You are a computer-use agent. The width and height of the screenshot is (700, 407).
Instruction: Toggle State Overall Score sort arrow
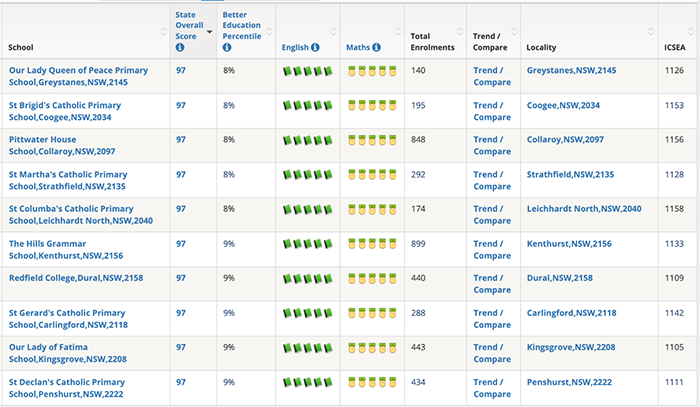[x=209, y=32]
